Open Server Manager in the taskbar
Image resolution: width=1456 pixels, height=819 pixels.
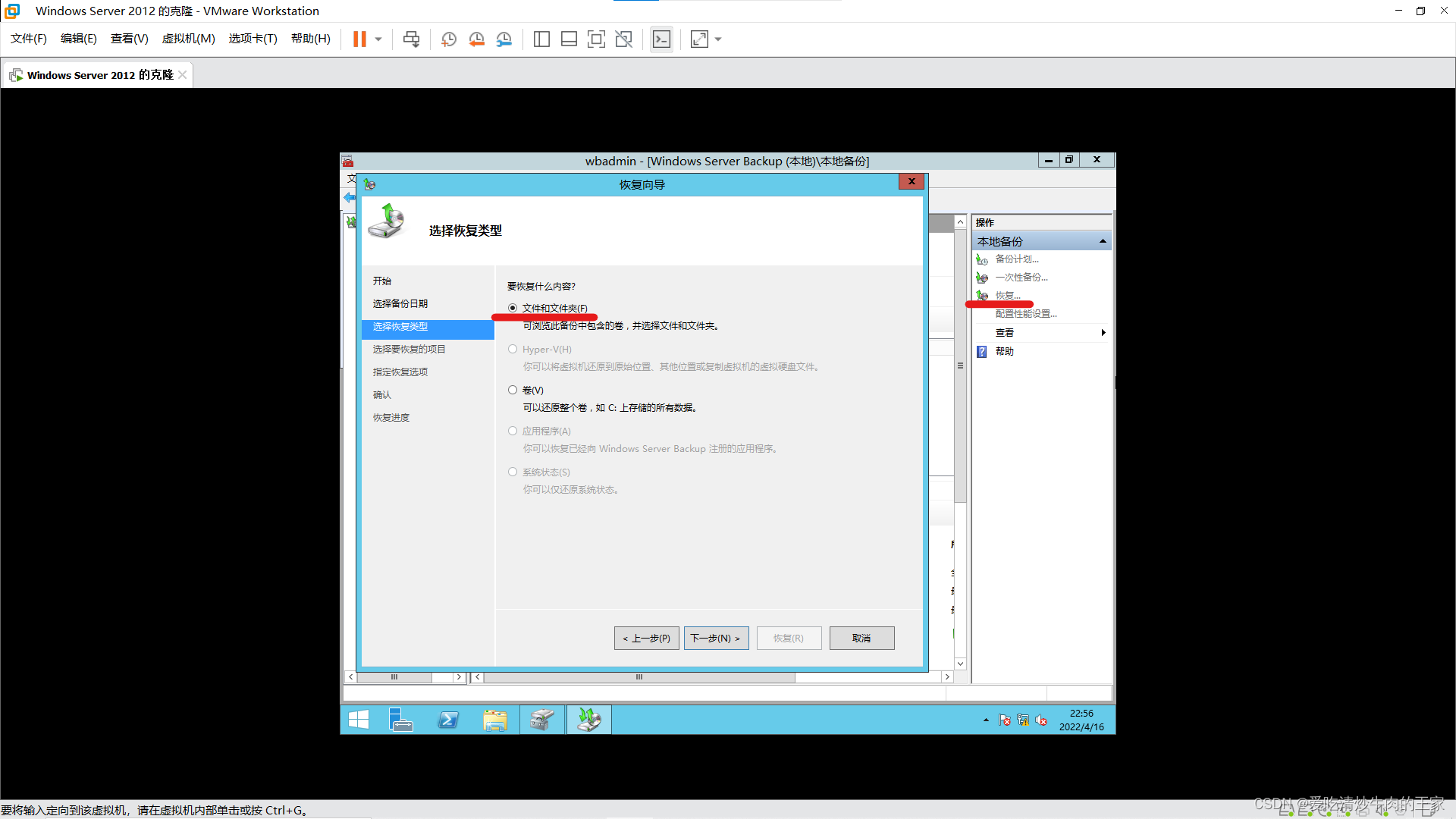click(x=401, y=720)
